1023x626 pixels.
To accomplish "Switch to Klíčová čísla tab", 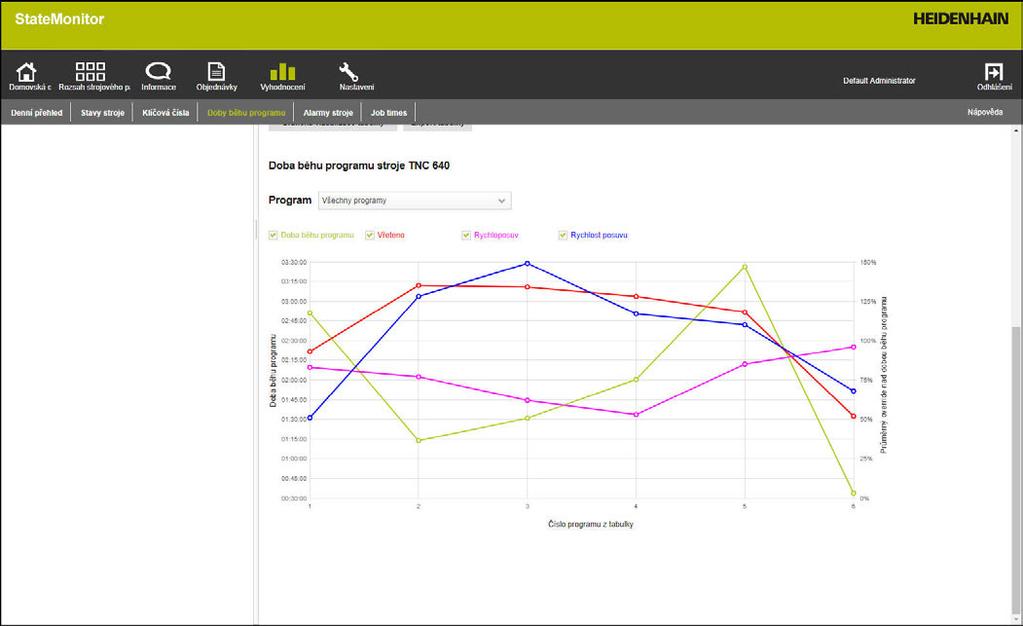I will click(166, 112).
